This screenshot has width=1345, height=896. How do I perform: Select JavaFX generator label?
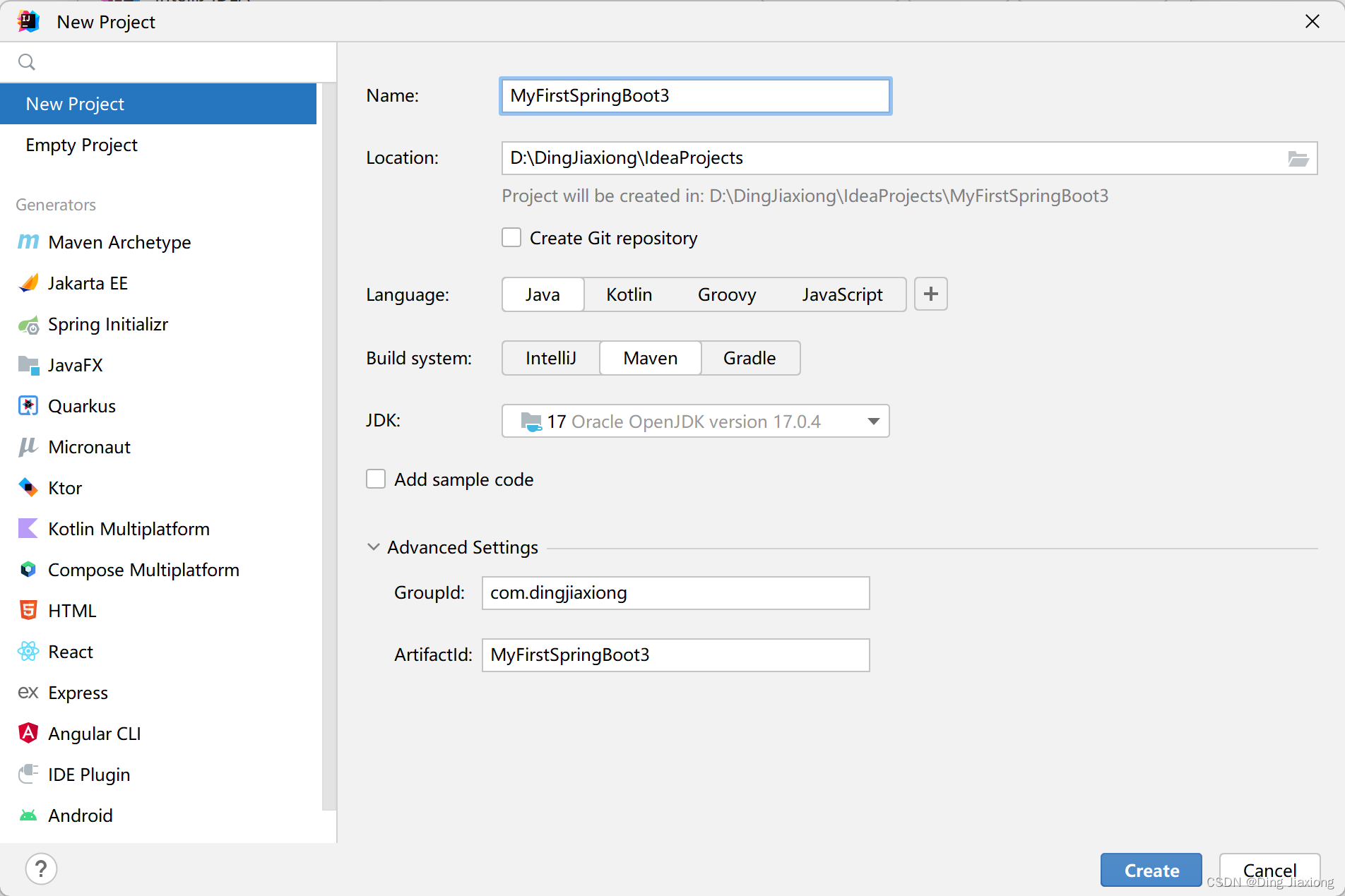[x=75, y=365]
